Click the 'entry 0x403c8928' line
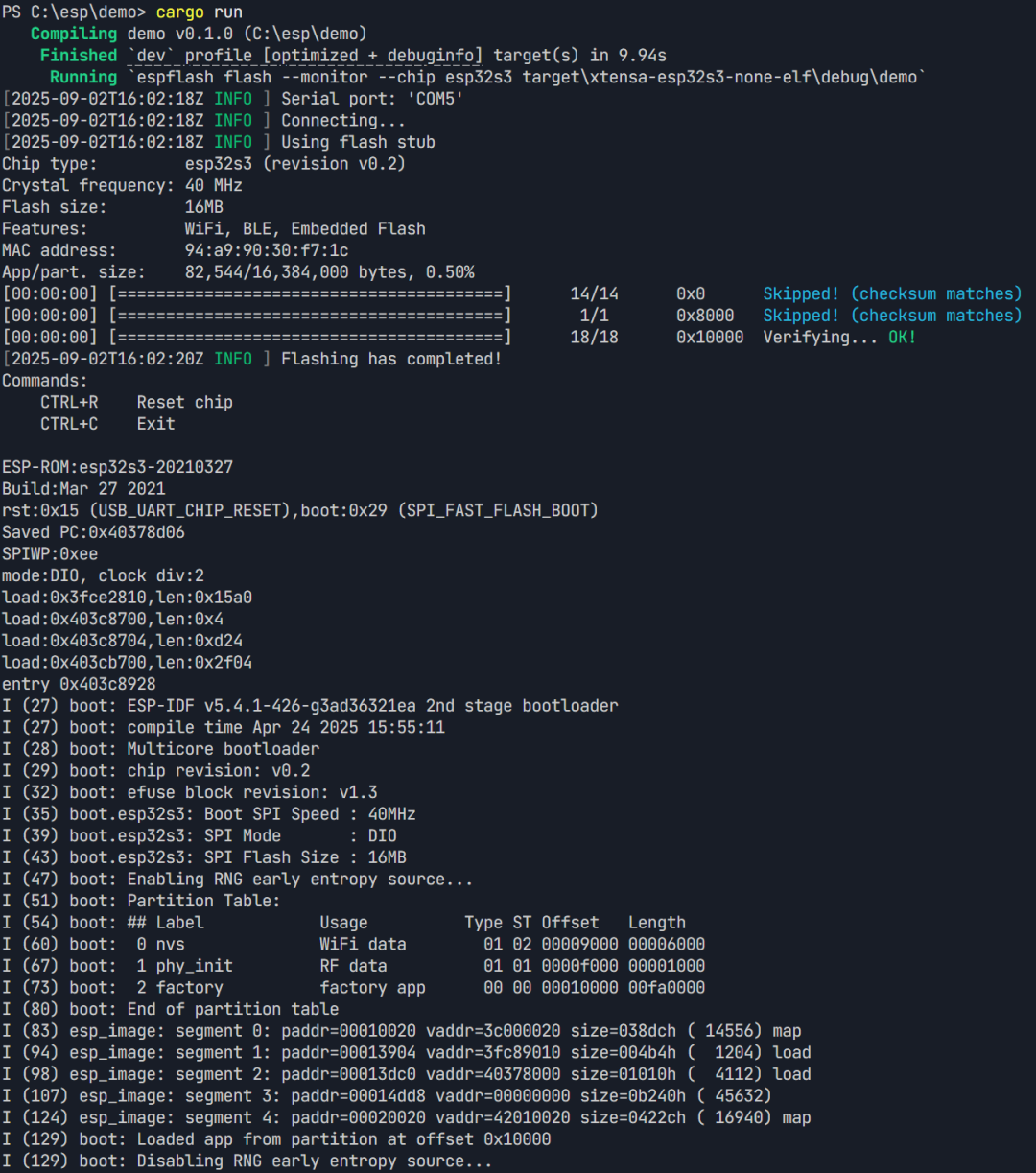Screen dimensions: 1036x1173 tap(79, 684)
